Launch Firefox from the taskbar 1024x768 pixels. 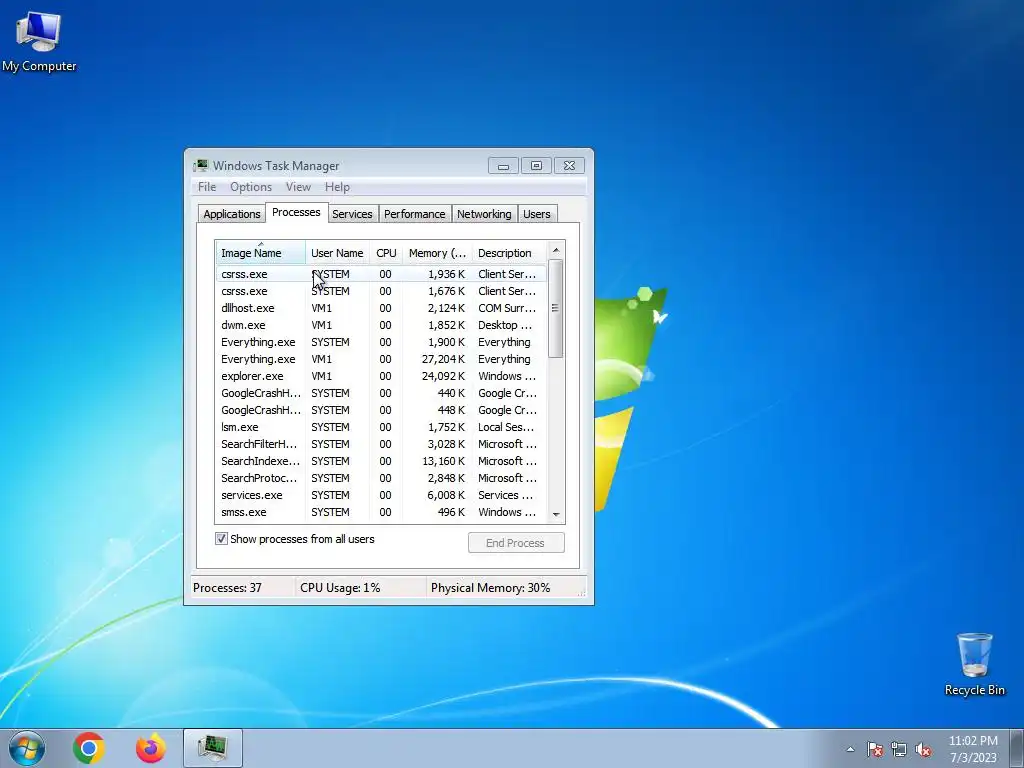click(151, 748)
